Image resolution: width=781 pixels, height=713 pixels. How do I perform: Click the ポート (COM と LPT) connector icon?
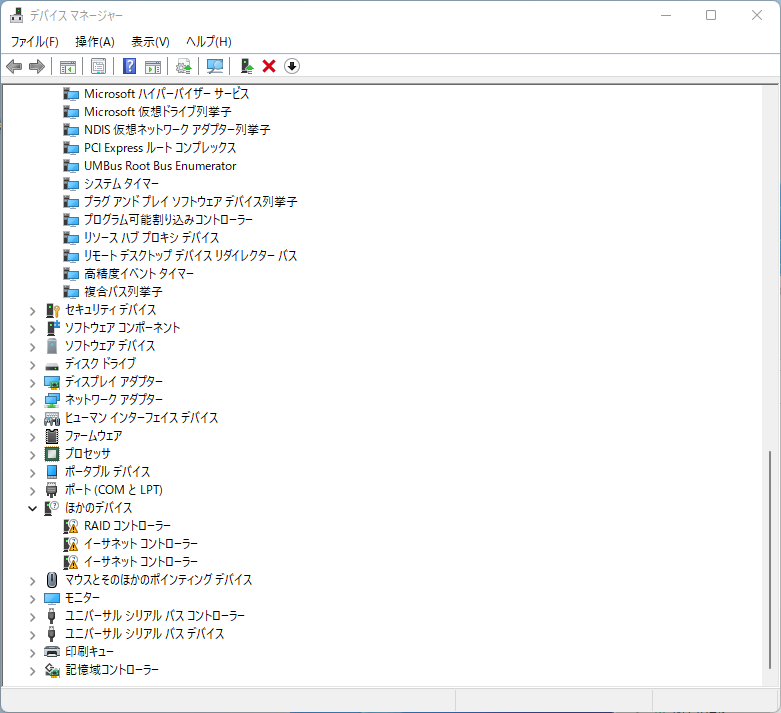pos(52,490)
